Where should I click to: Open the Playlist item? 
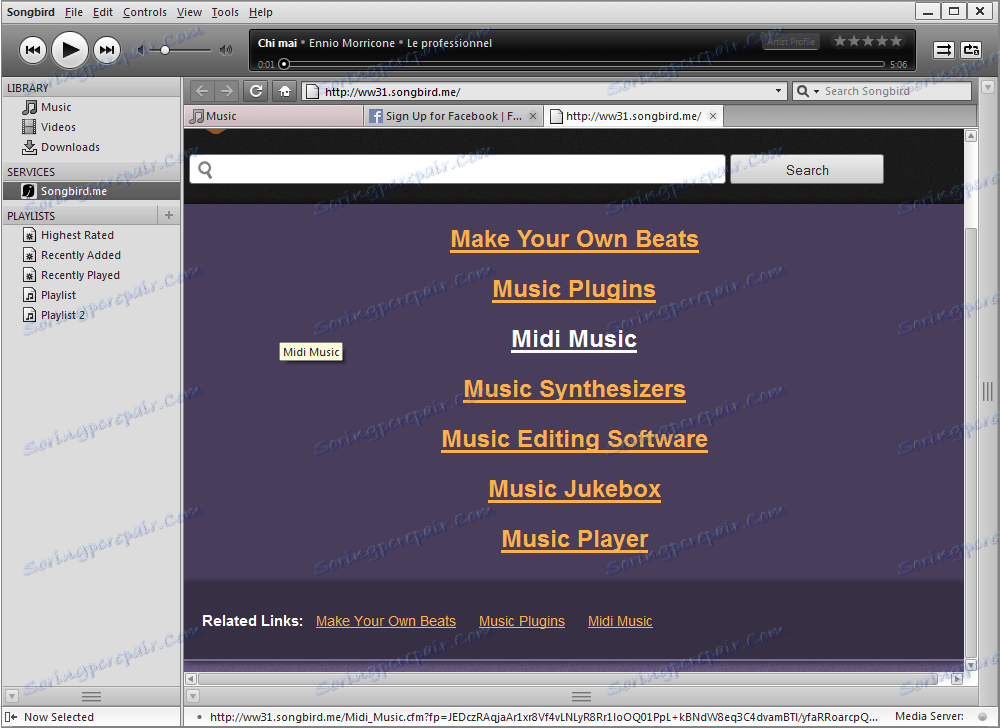tap(91, 295)
